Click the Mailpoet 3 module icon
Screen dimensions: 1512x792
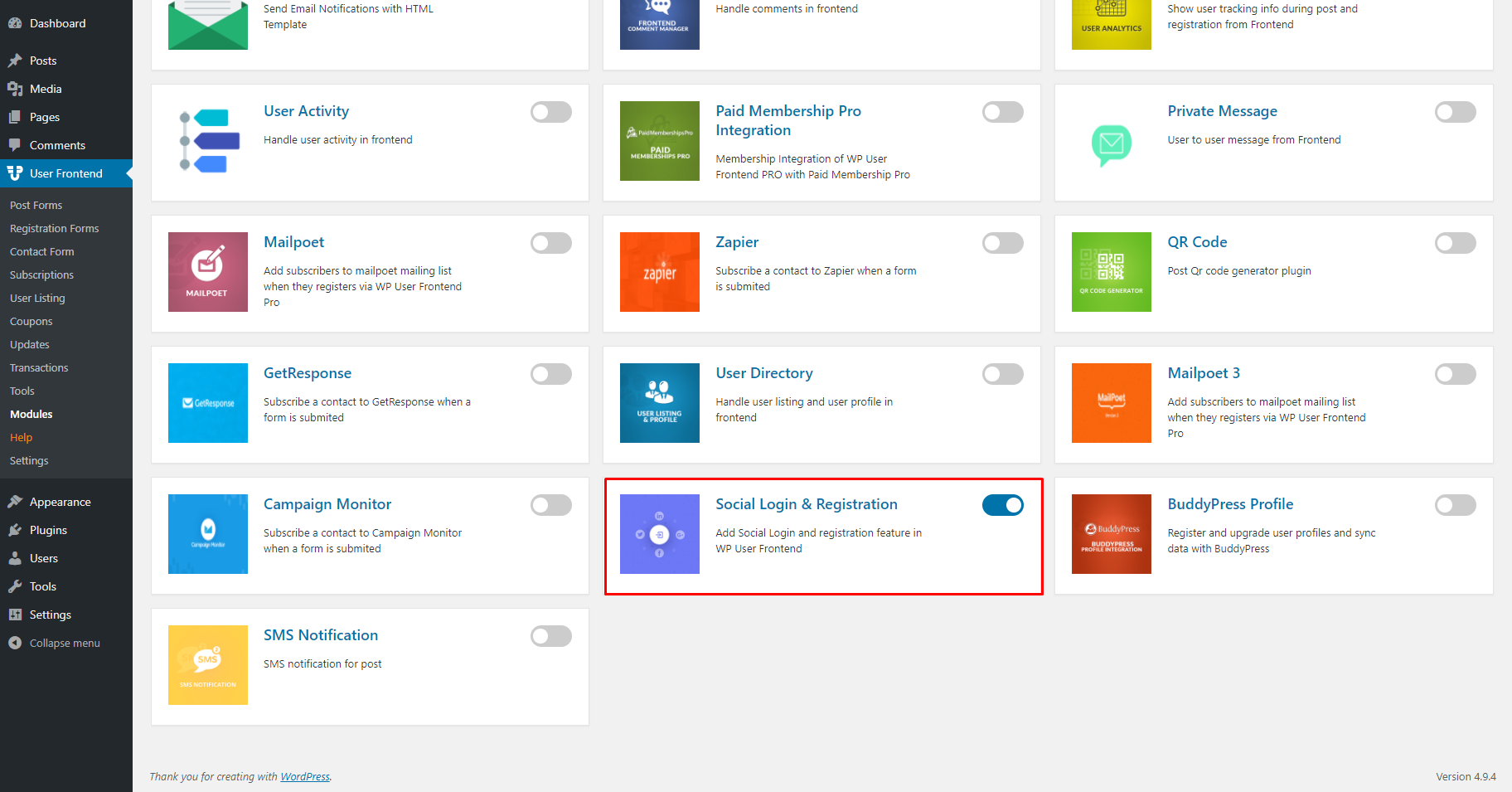(x=1112, y=403)
